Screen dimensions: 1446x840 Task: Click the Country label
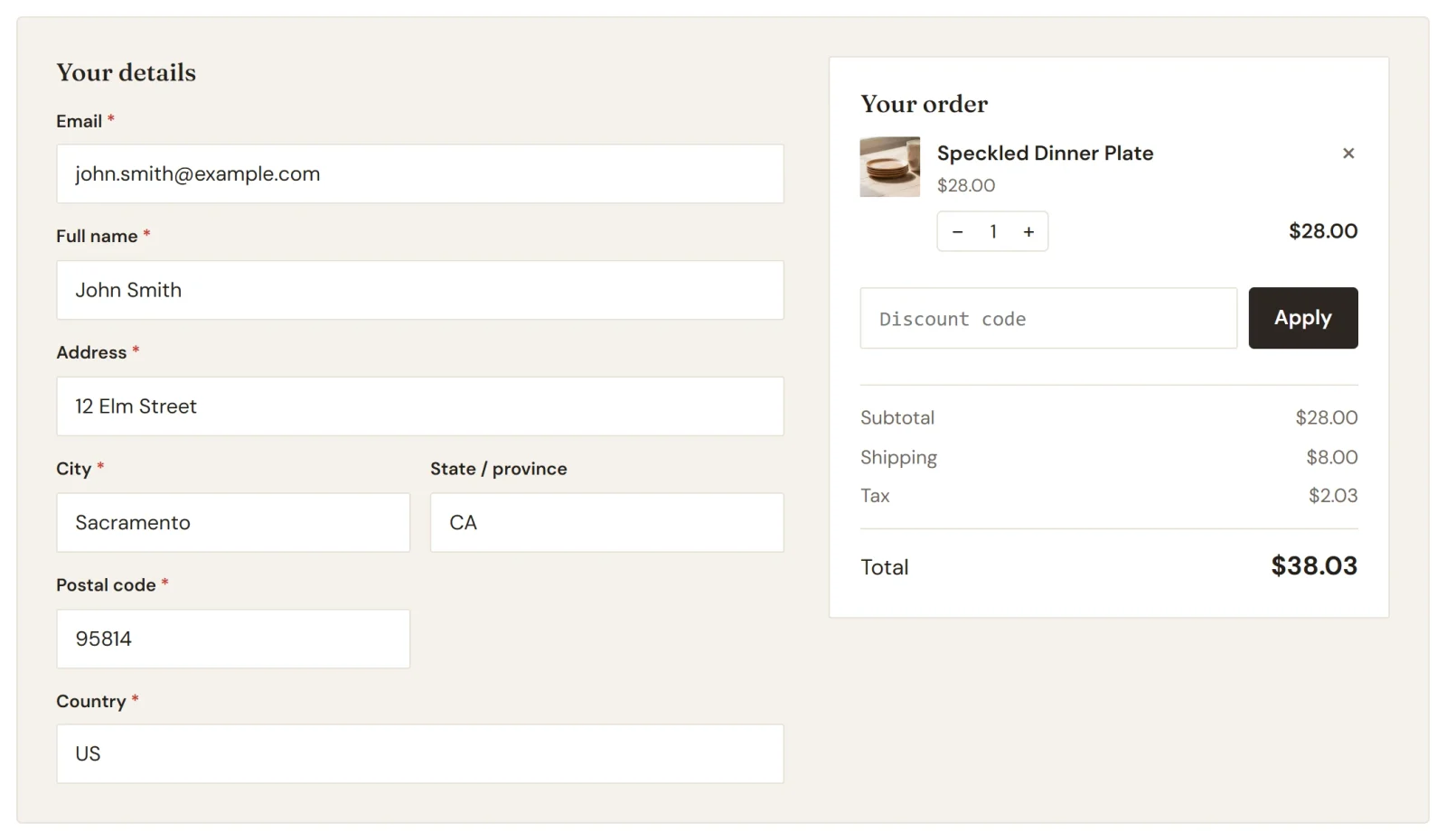pos(91,701)
